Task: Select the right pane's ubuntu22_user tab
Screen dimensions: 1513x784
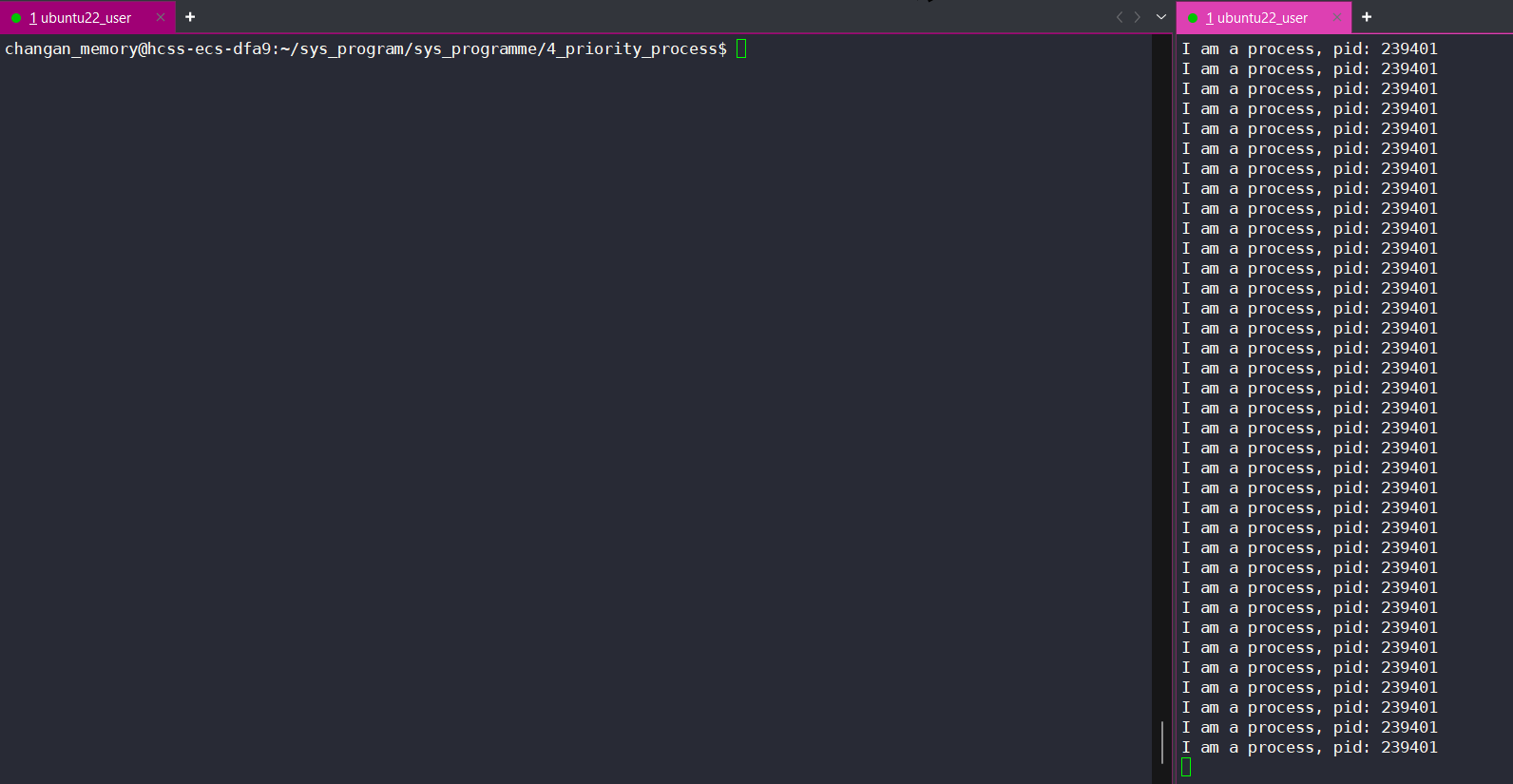Action: coord(1263,17)
